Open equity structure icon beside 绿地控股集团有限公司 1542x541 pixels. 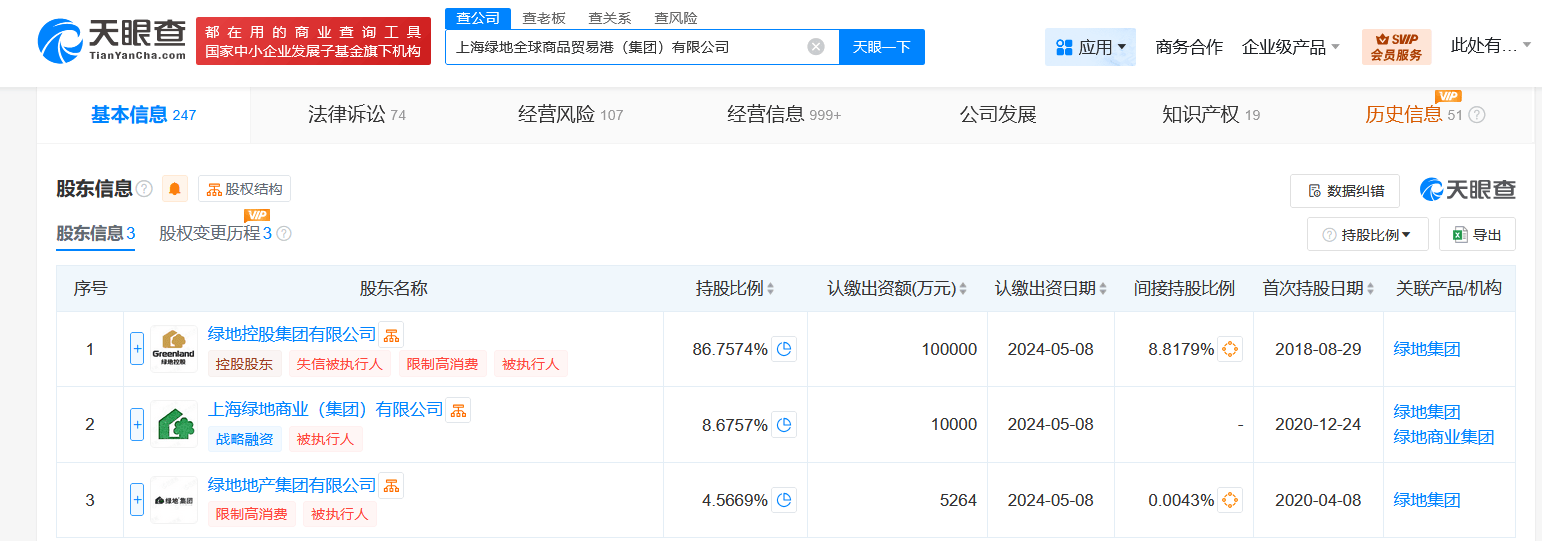click(x=391, y=335)
